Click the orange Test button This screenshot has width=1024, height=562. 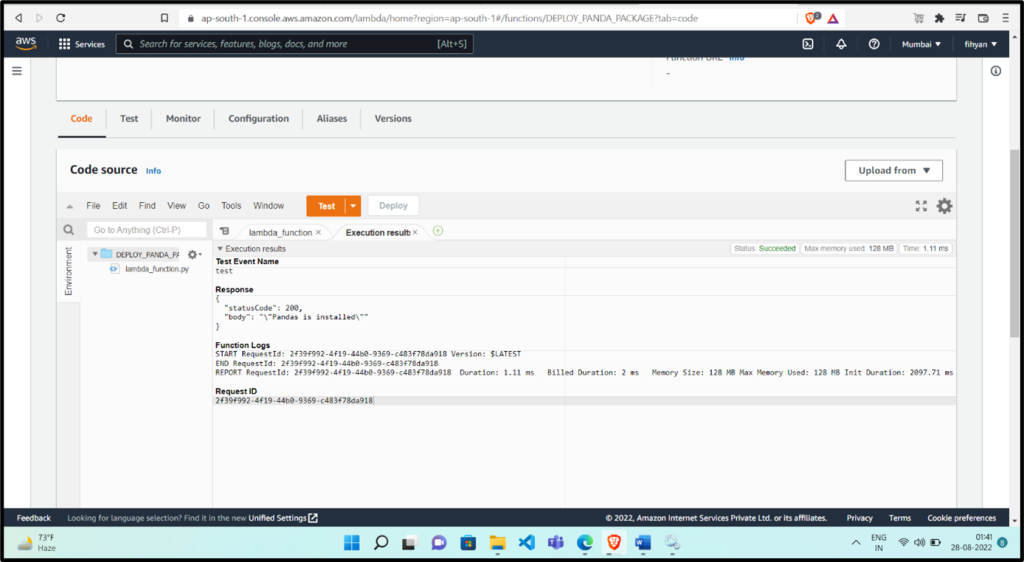pos(326,206)
